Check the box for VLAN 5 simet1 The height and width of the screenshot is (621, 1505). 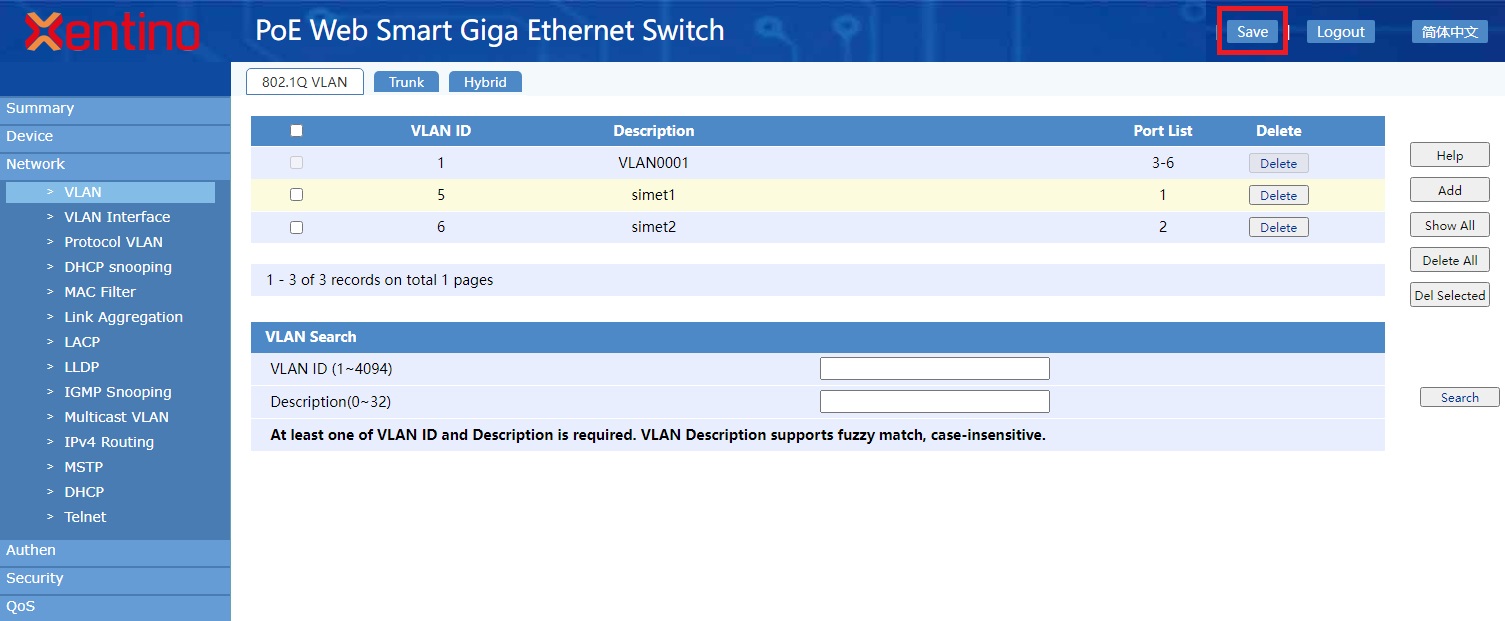tap(296, 195)
